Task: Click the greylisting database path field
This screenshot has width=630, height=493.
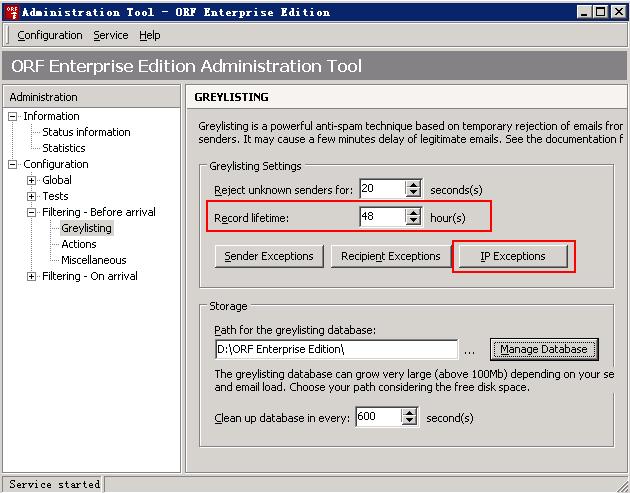Action: (335, 349)
